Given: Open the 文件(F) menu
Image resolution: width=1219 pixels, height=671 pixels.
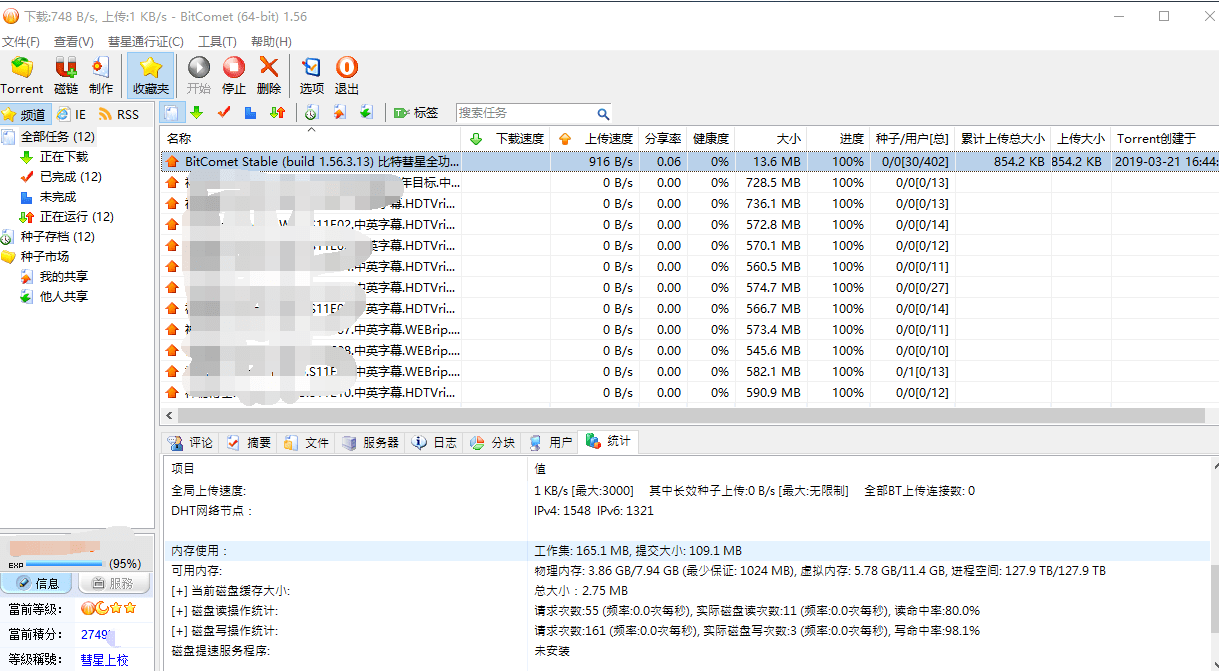Looking at the screenshot, I should point(21,41).
